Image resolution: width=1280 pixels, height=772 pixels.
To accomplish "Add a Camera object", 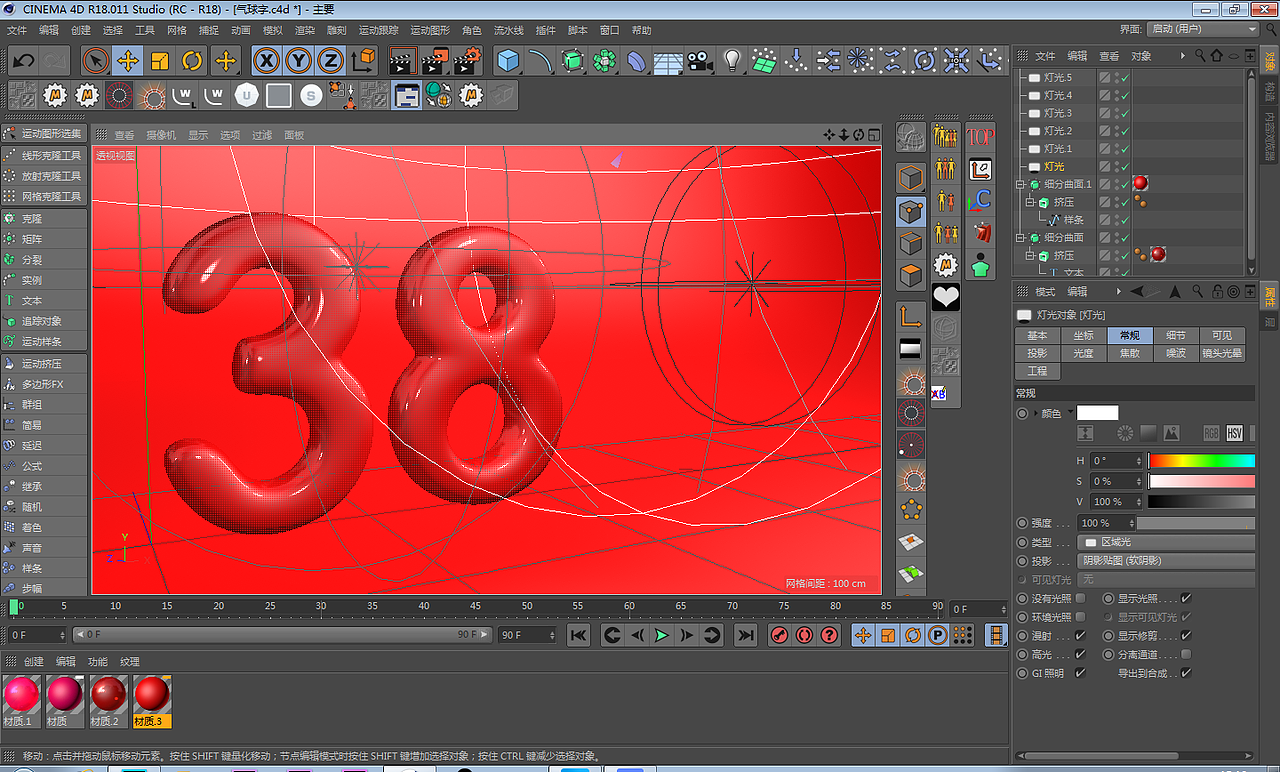I will 699,61.
